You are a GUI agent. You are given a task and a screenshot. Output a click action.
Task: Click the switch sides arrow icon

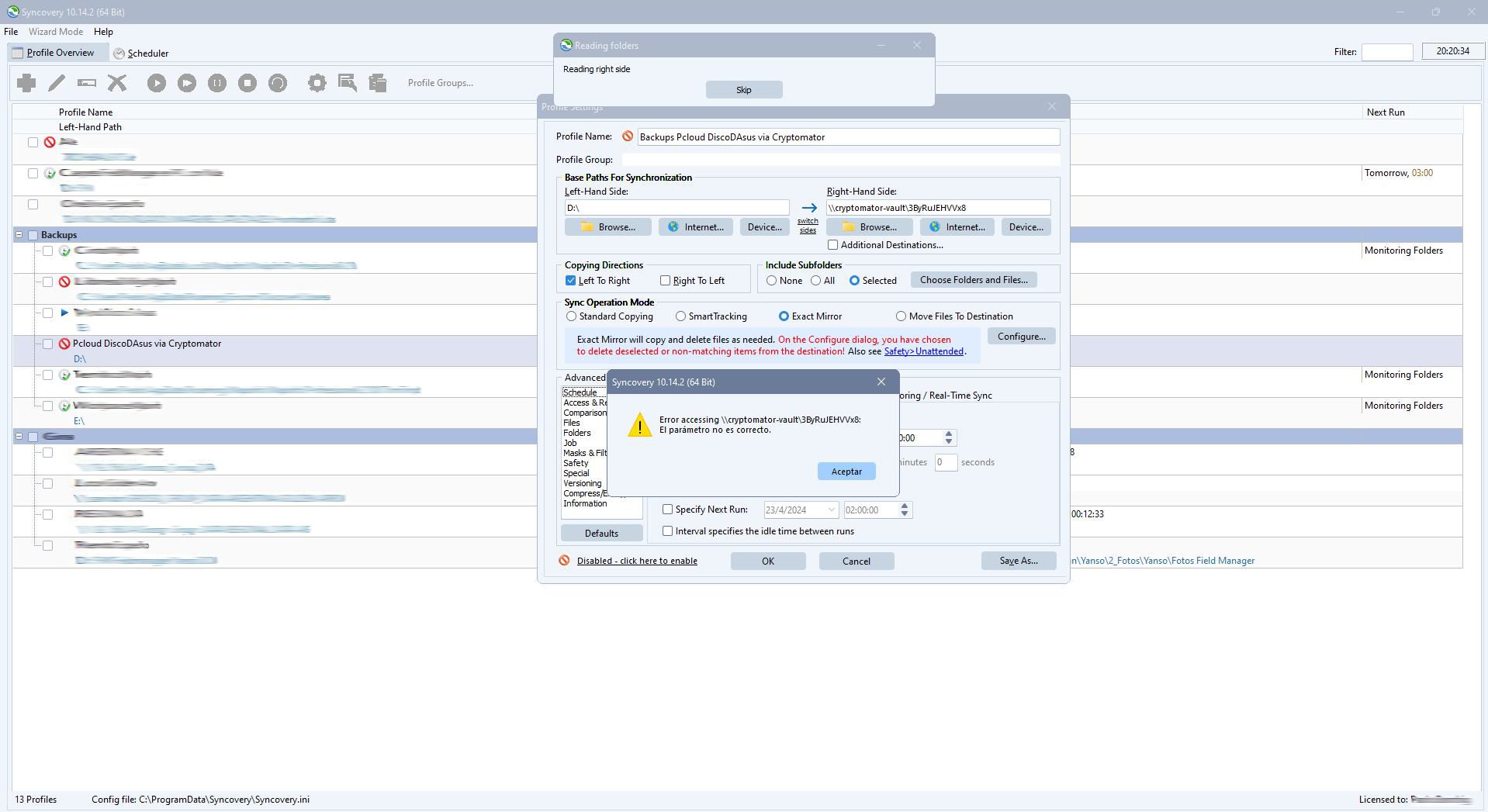[x=808, y=208]
